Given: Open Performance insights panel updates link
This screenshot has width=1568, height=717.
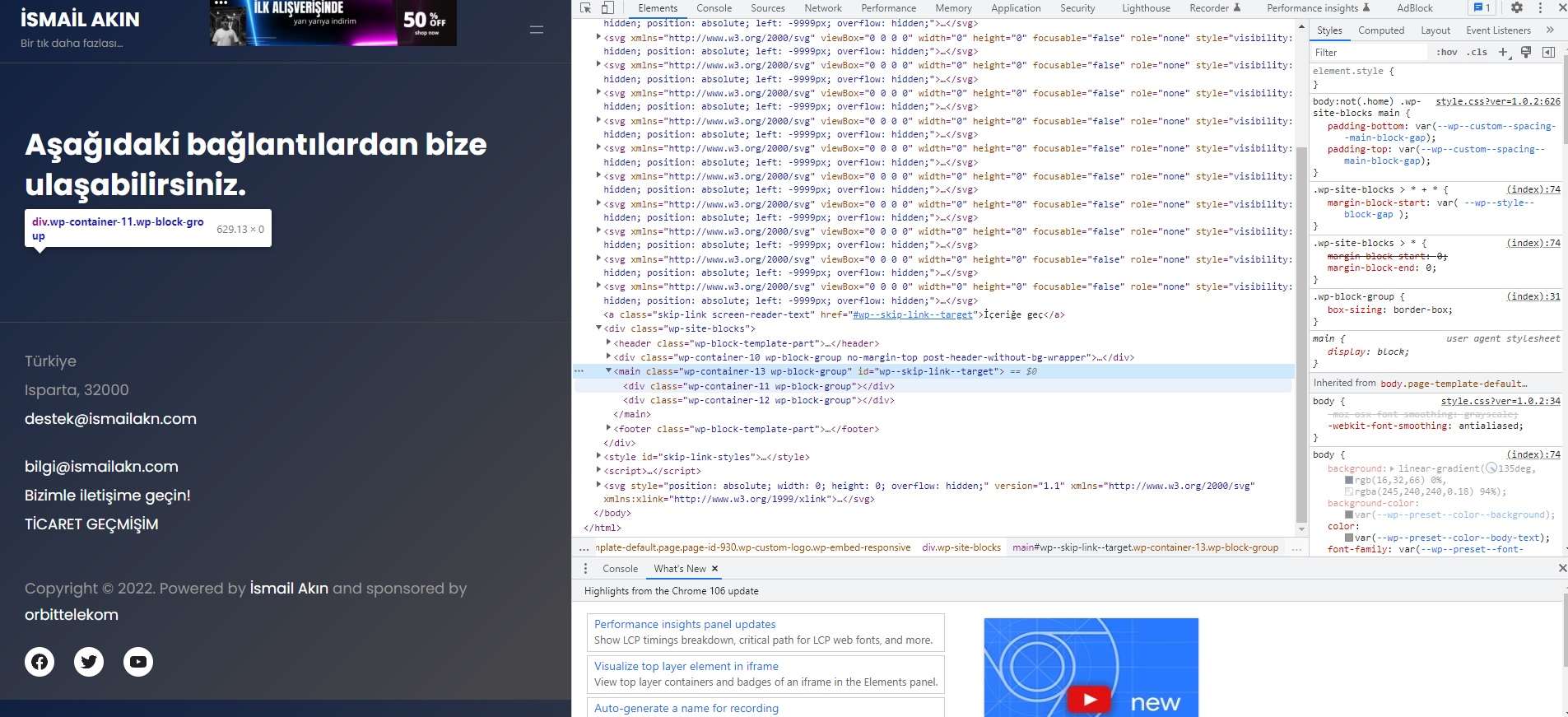Looking at the screenshot, I should tap(685, 624).
